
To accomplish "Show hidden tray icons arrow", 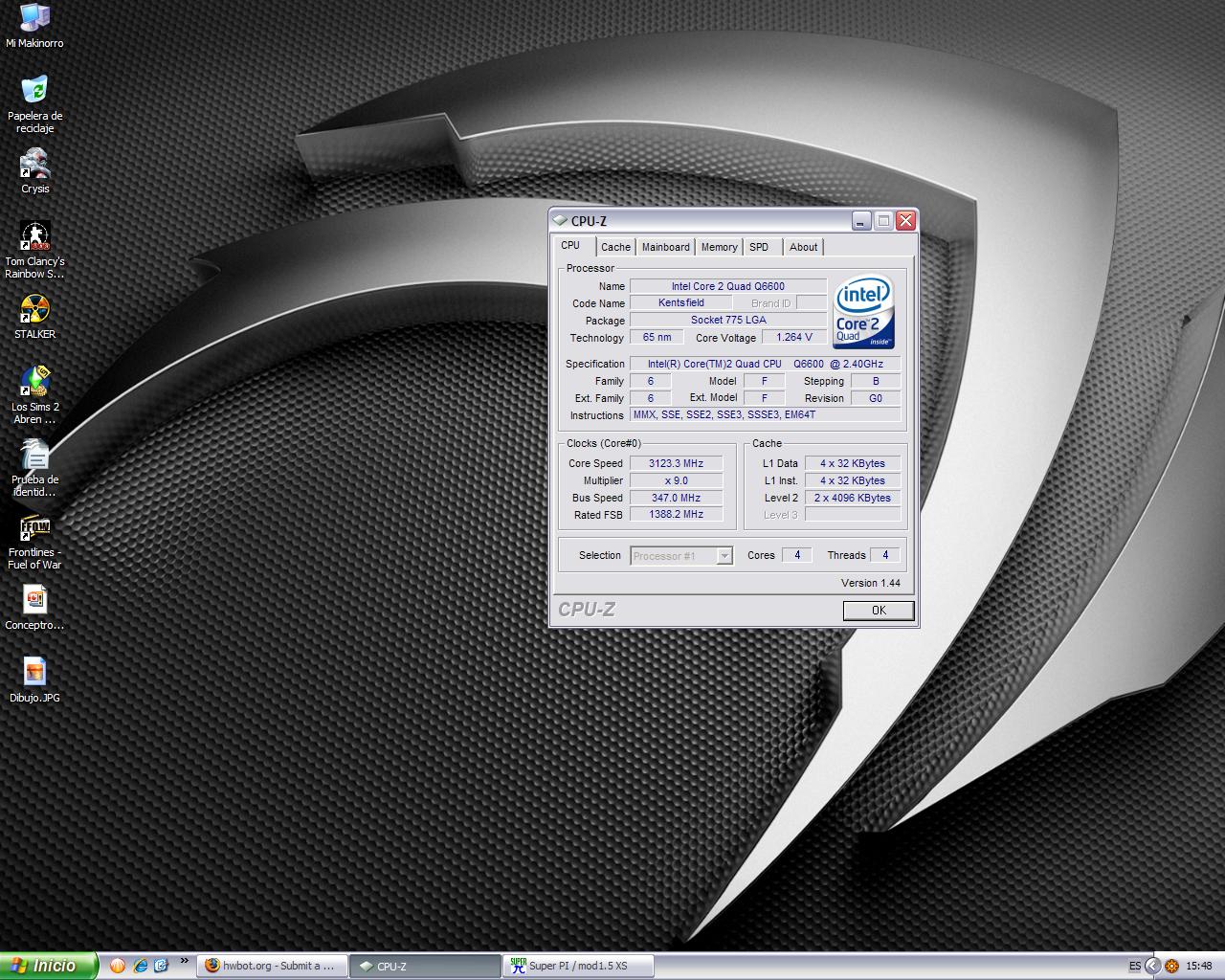I will pos(1152,966).
